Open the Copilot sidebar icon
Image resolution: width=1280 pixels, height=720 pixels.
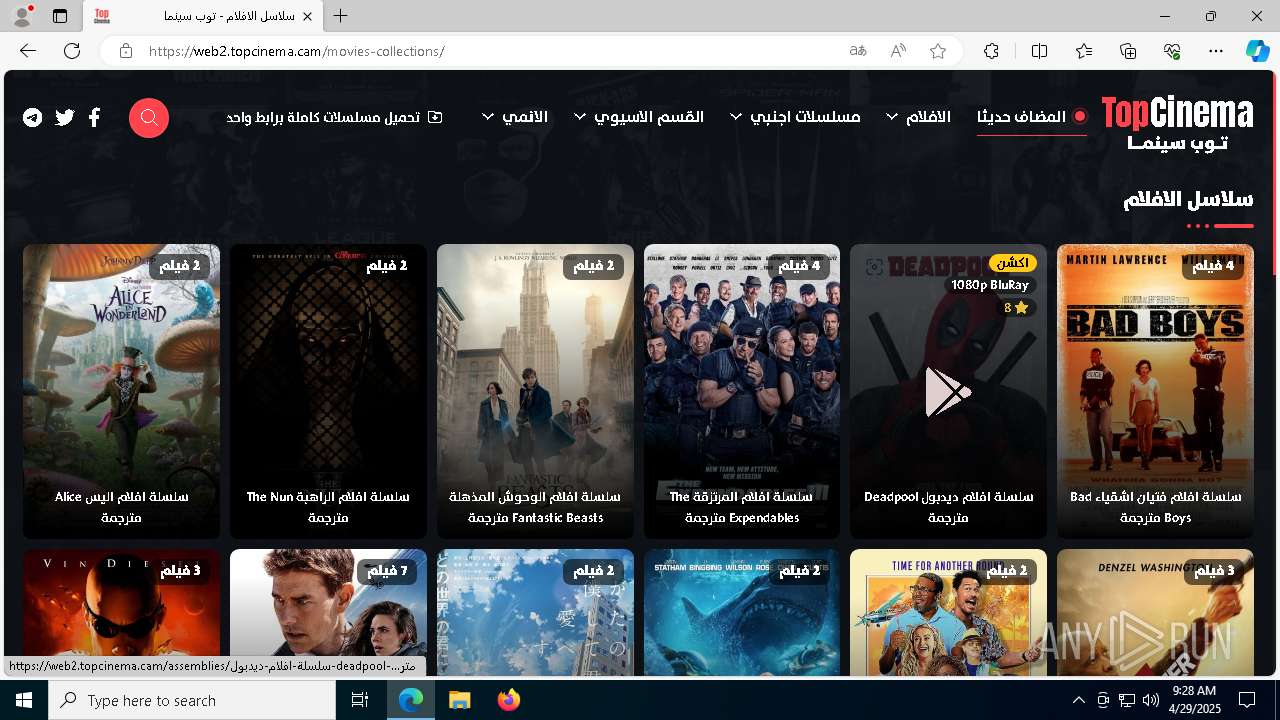[1257, 51]
